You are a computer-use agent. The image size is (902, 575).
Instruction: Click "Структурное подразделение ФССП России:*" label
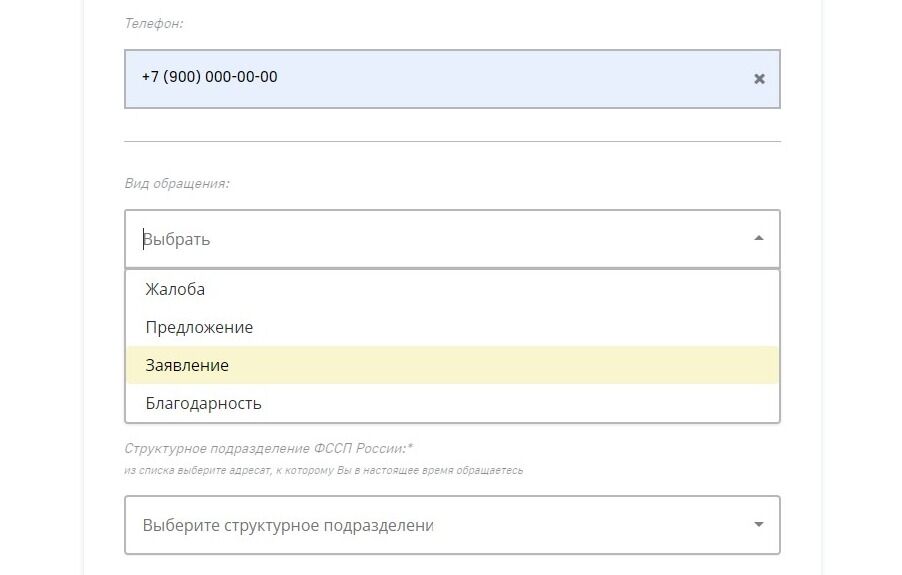(x=269, y=448)
